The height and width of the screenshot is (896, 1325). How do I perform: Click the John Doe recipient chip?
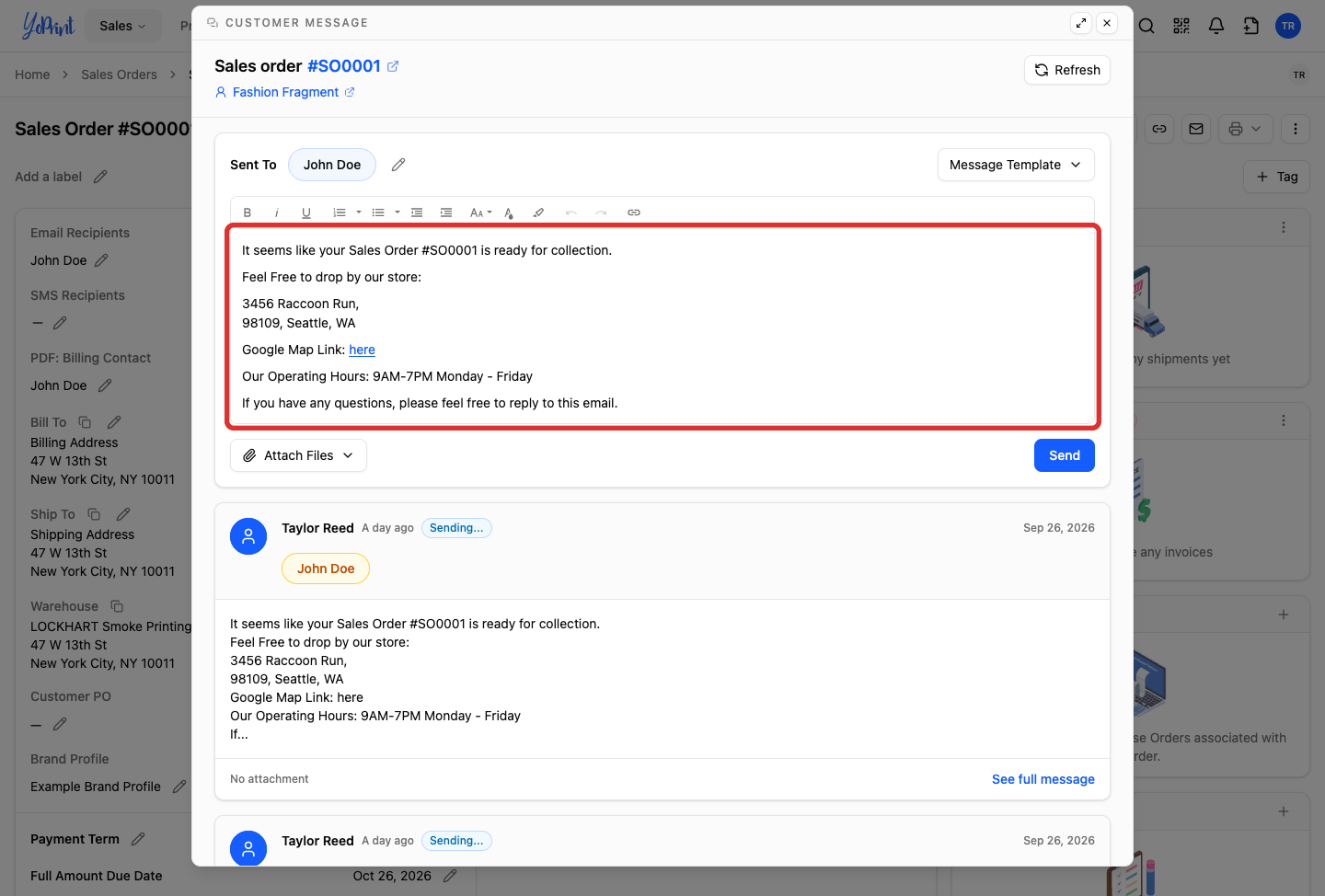click(x=332, y=165)
